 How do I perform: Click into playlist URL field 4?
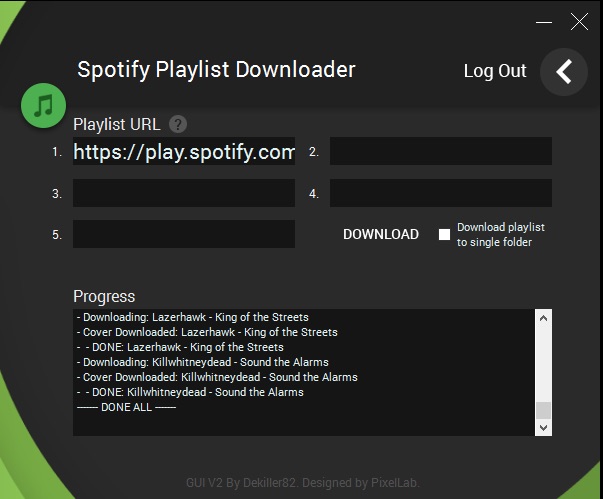coord(441,193)
